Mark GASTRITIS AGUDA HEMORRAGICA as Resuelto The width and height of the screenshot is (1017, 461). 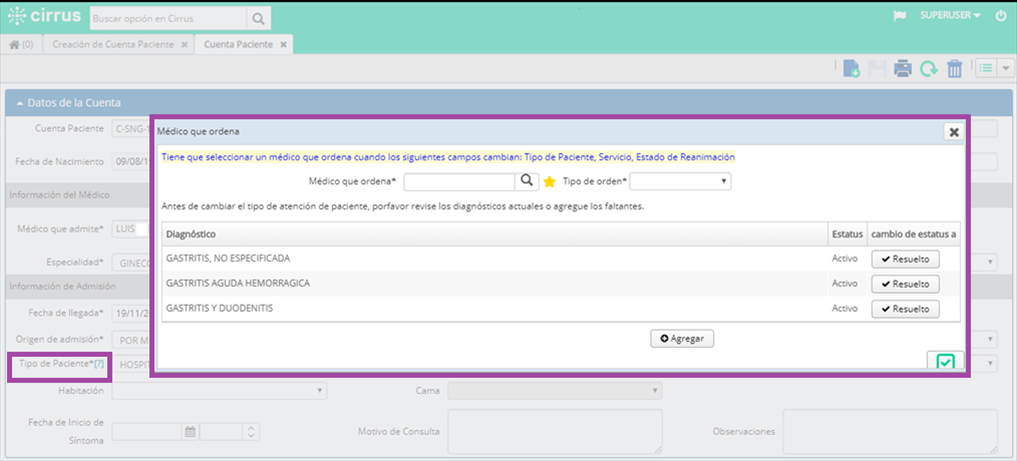(x=905, y=284)
